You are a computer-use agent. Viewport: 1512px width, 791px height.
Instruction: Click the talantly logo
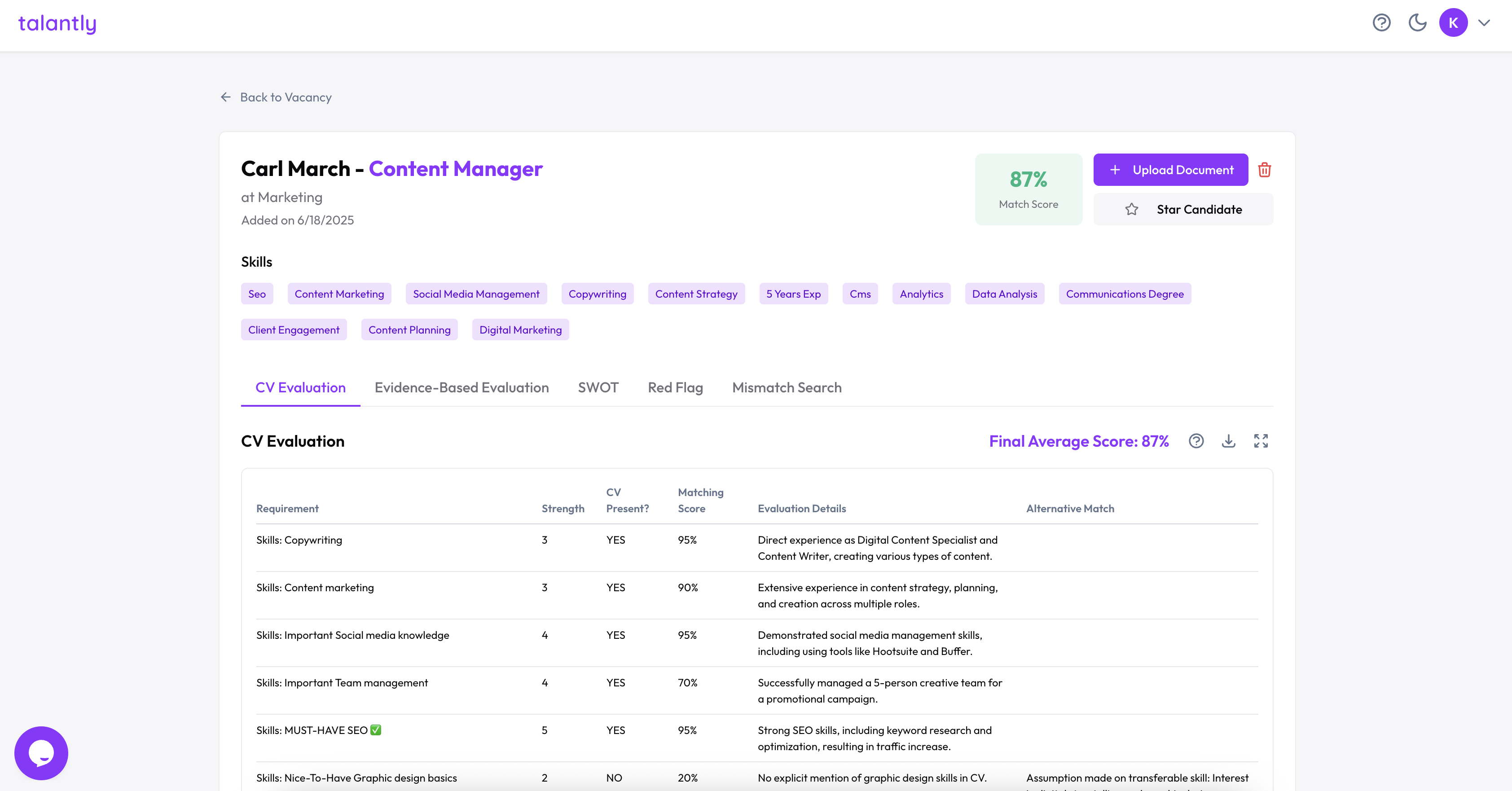(57, 23)
